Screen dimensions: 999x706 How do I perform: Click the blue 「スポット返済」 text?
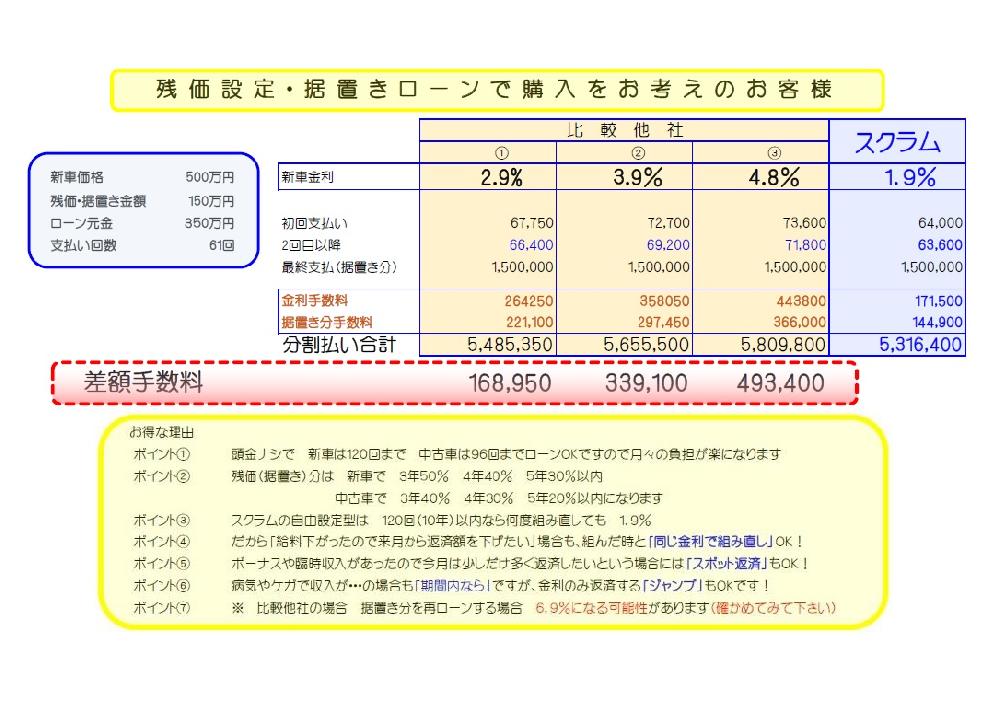tap(726, 564)
